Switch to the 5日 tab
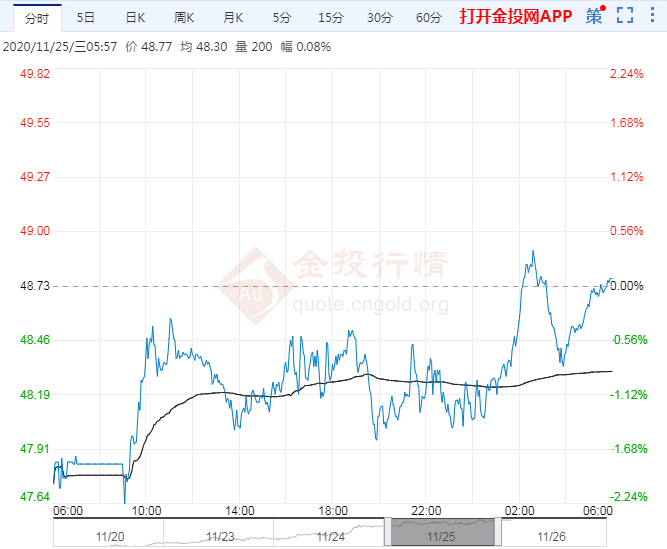Viewport: 667px width, 549px height. tap(86, 17)
